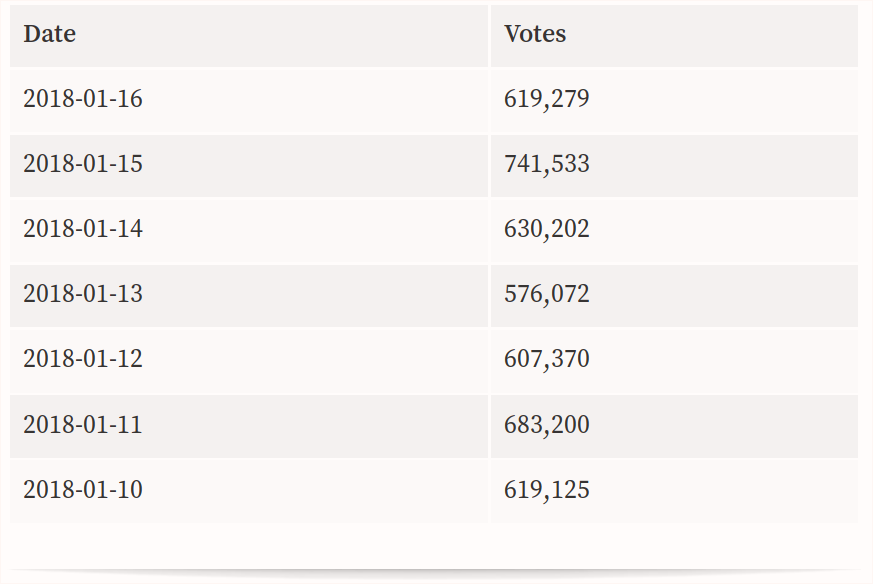Click the most recent date 2018-01-16
Screen dimensions: 874x585
point(82,99)
